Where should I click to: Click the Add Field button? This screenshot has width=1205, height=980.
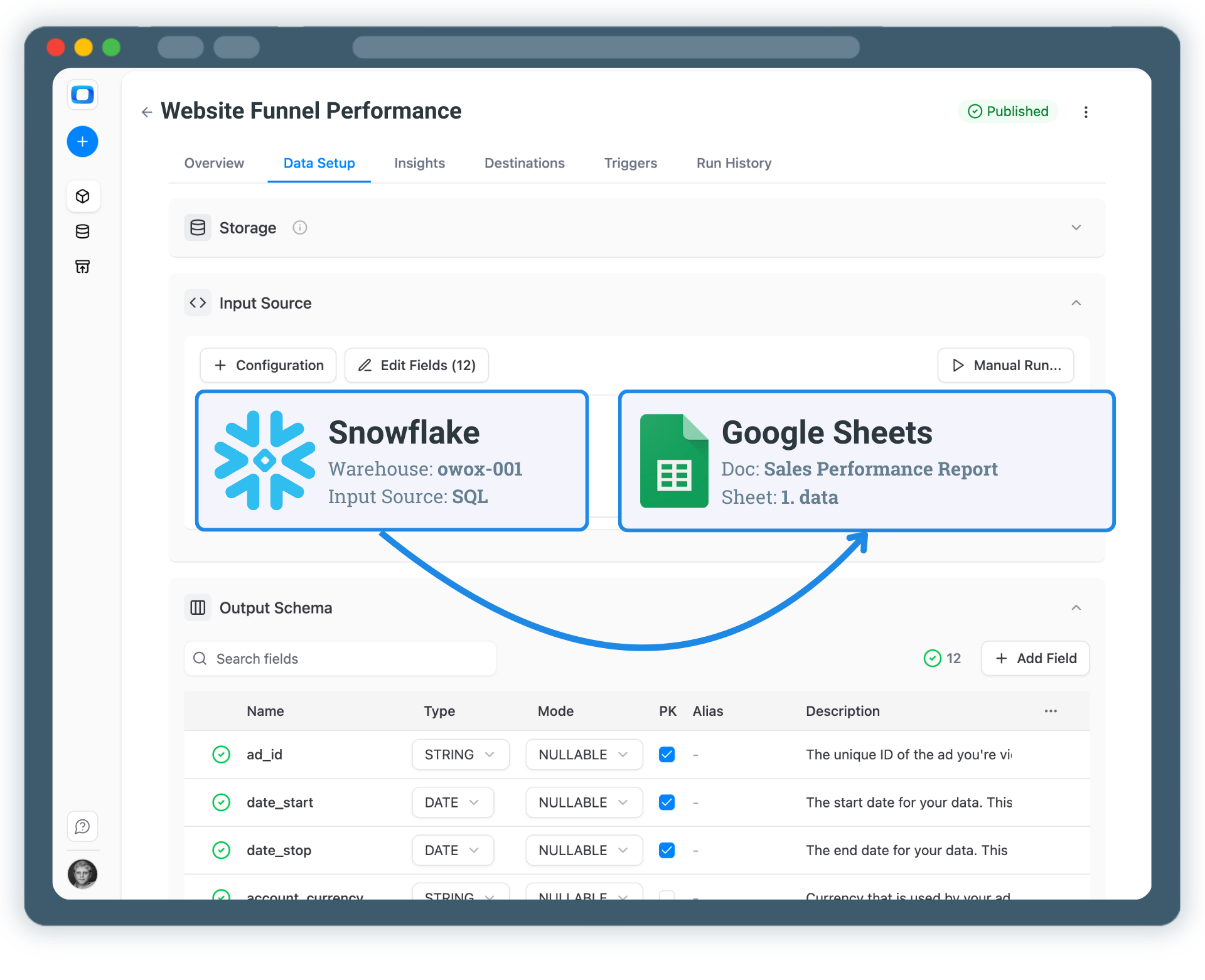point(1034,658)
